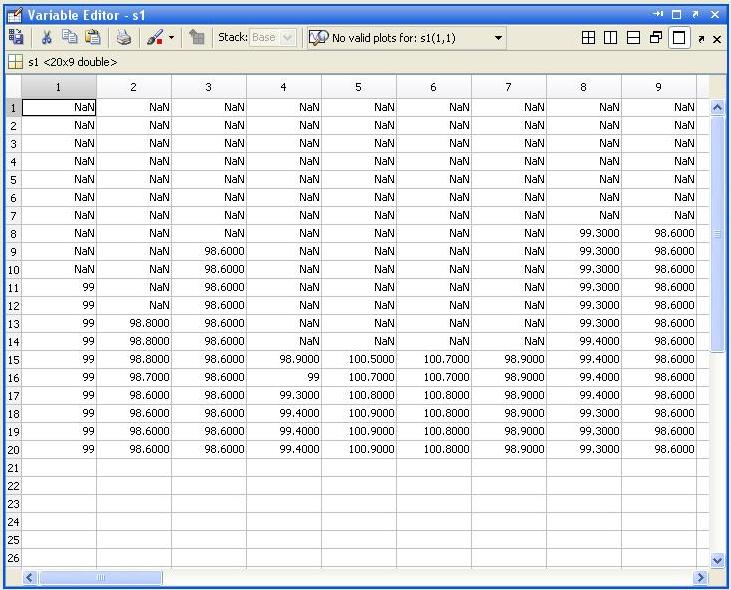Select the s1 <20x9 double> variable tab
The height and width of the screenshot is (590, 731).
63,62
